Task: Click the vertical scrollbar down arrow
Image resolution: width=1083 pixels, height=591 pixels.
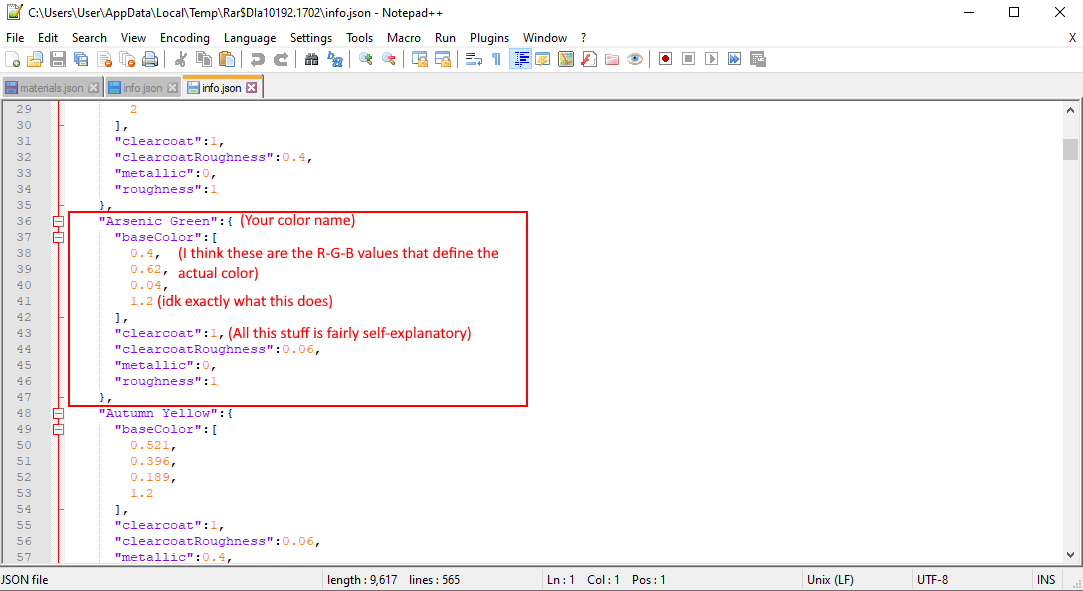Action: tap(1070, 554)
